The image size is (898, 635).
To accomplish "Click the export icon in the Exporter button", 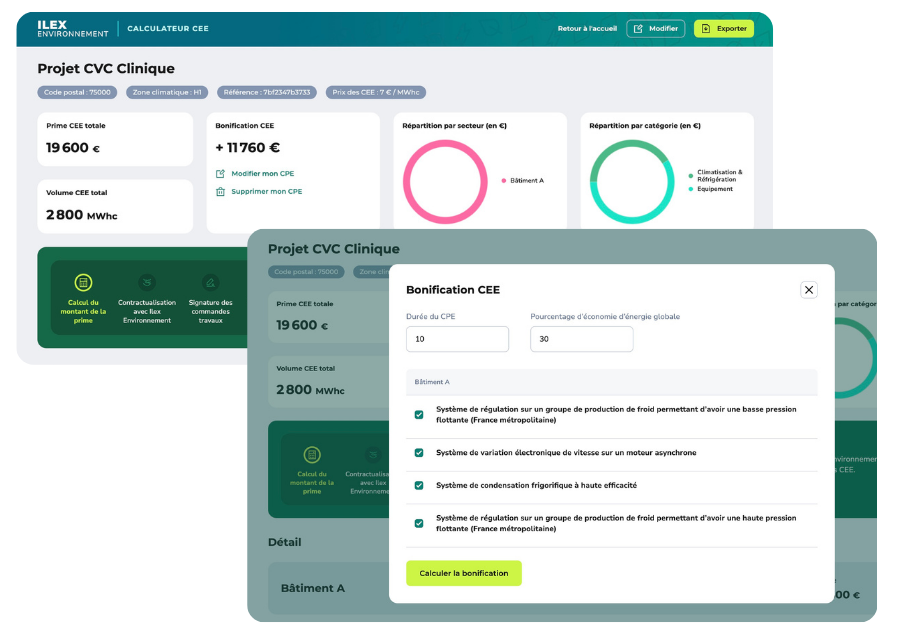I will point(706,29).
